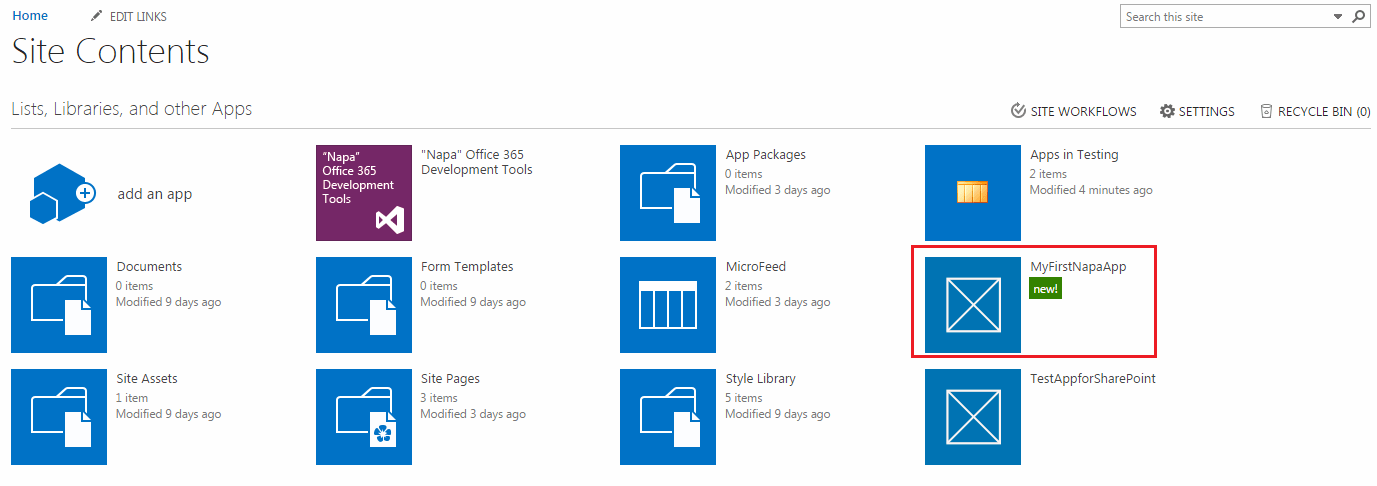Screen dimensions: 1377x486
Task: Click "5 items" under Style Library
Action: click(x=745, y=398)
